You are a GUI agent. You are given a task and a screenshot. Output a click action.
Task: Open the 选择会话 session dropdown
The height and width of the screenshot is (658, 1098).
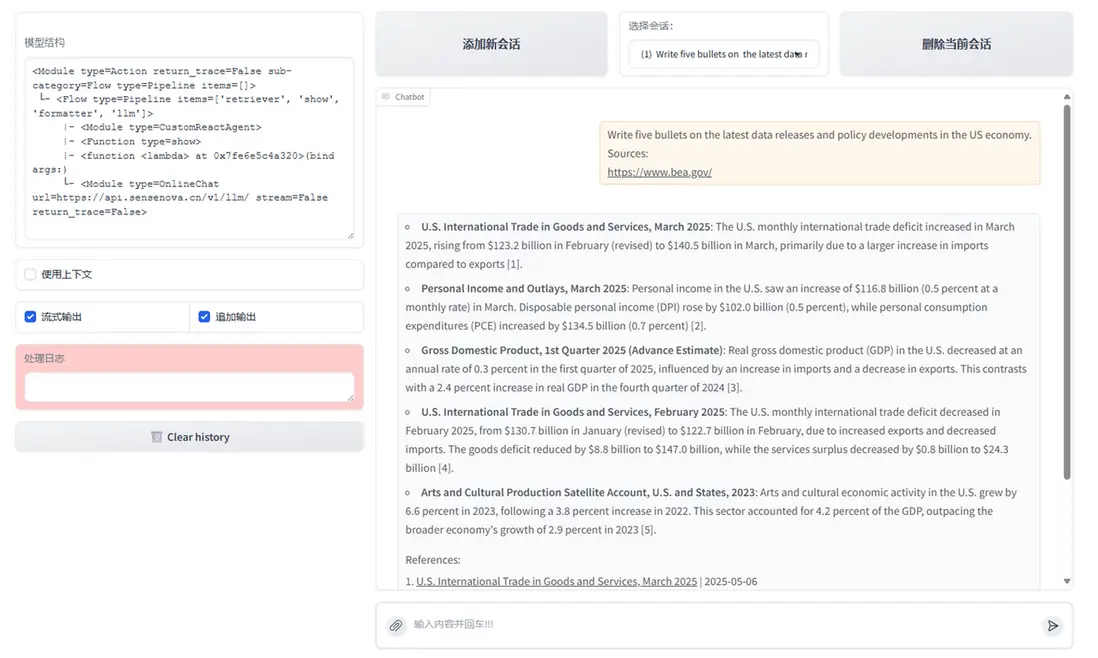coord(723,54)
